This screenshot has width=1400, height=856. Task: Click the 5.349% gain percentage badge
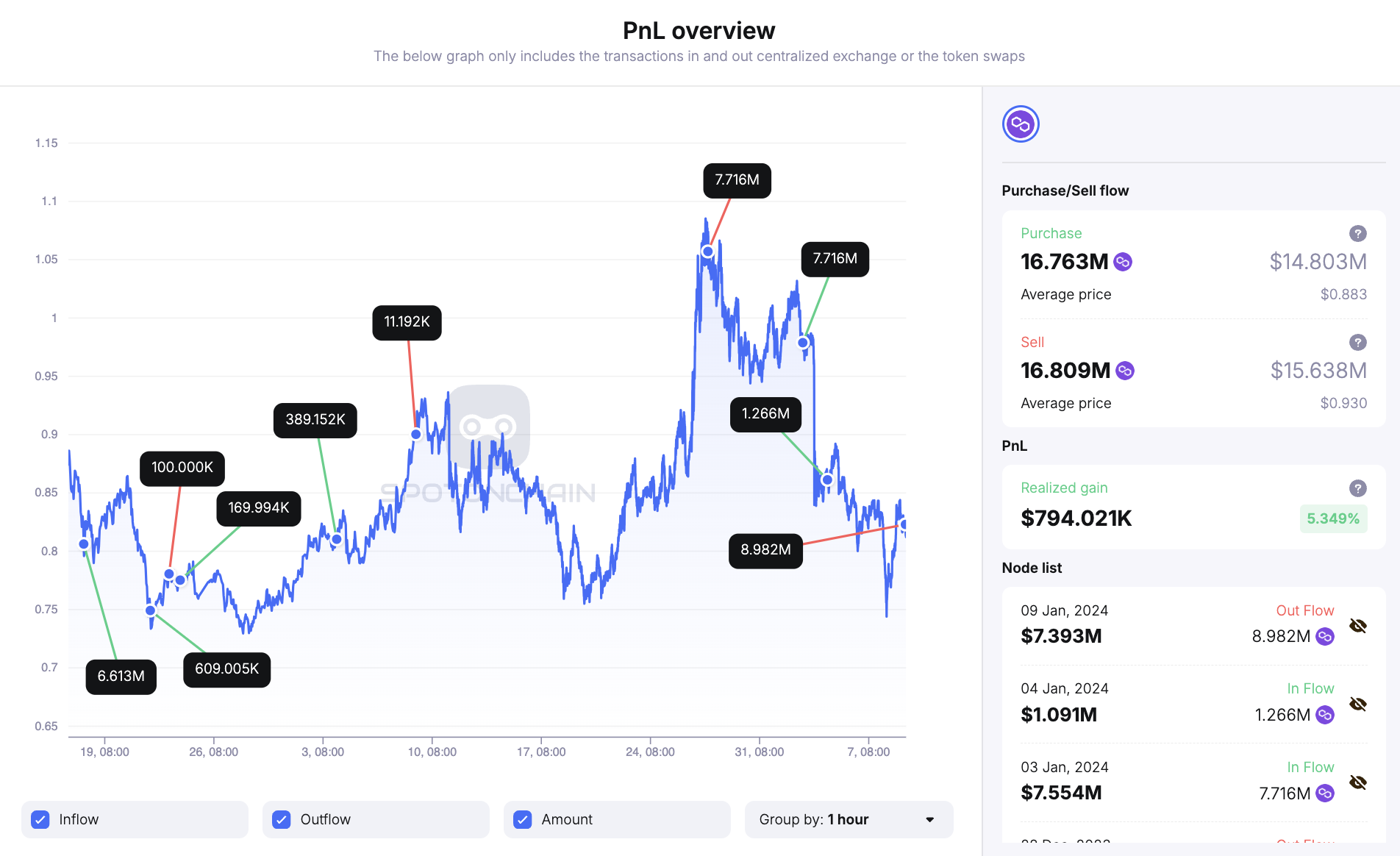click(x=1333, y=518)
